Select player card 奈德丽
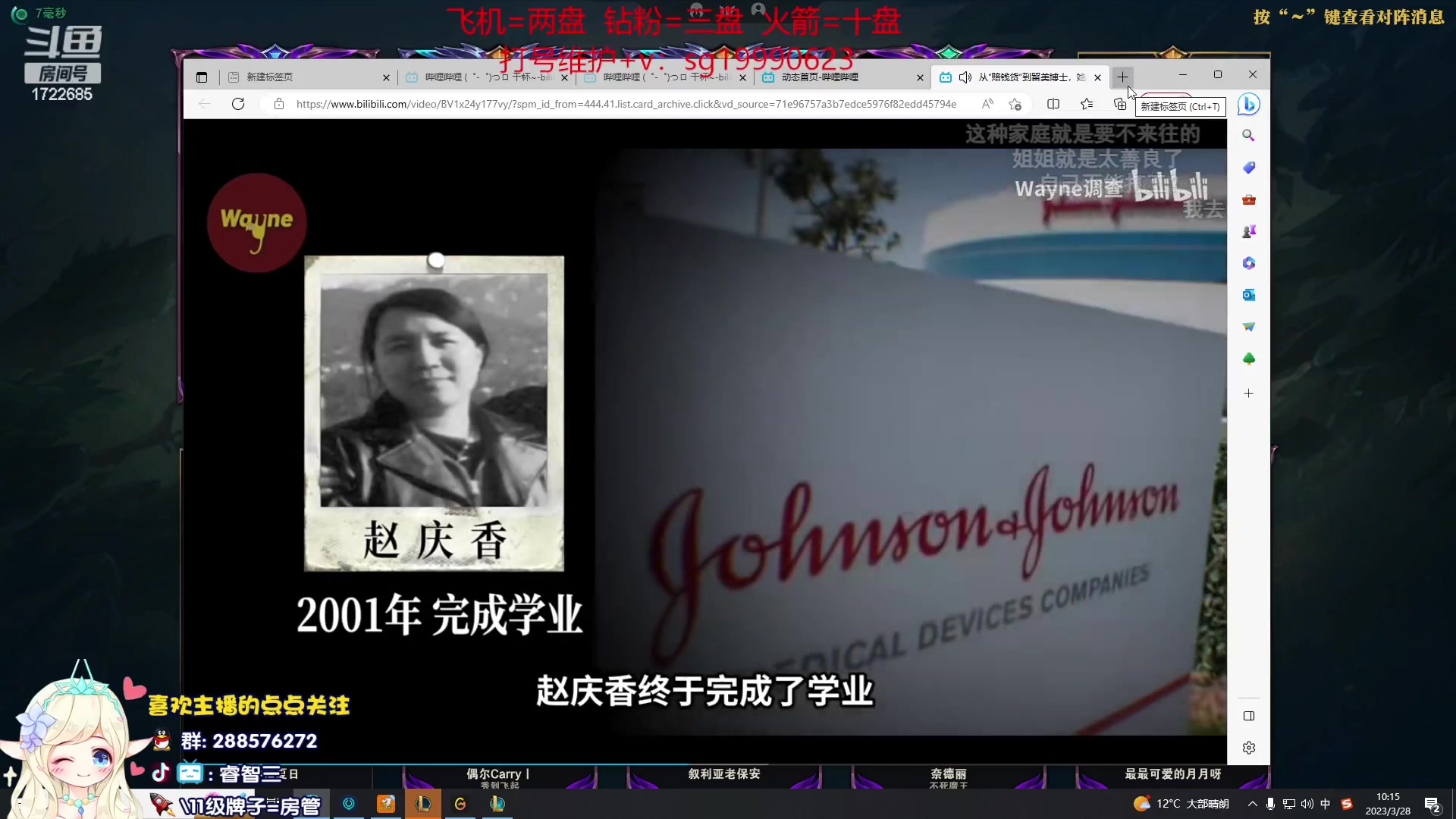 coord(949,777)
